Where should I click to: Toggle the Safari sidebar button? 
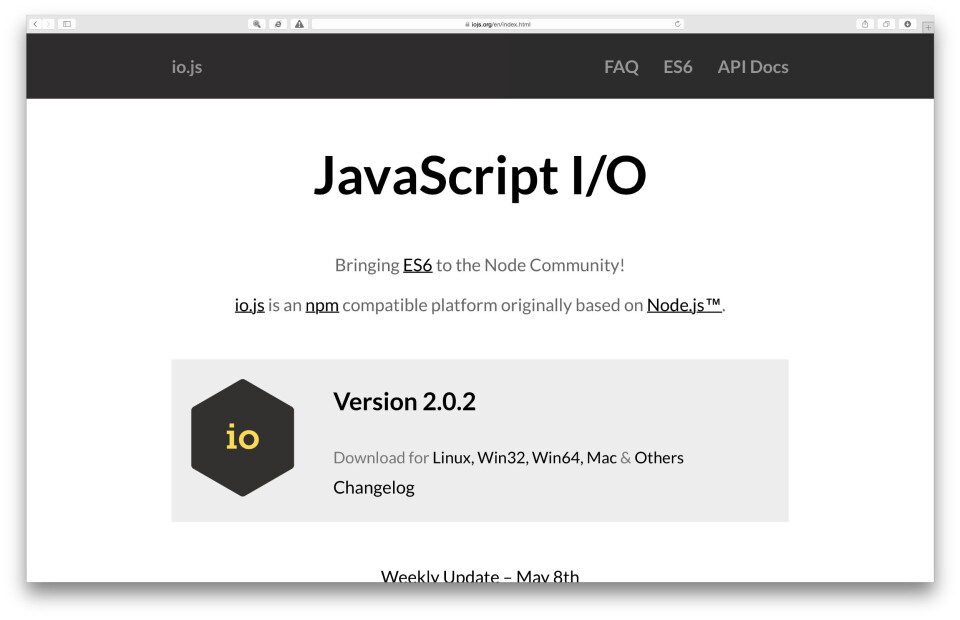[x=67, y=24]
